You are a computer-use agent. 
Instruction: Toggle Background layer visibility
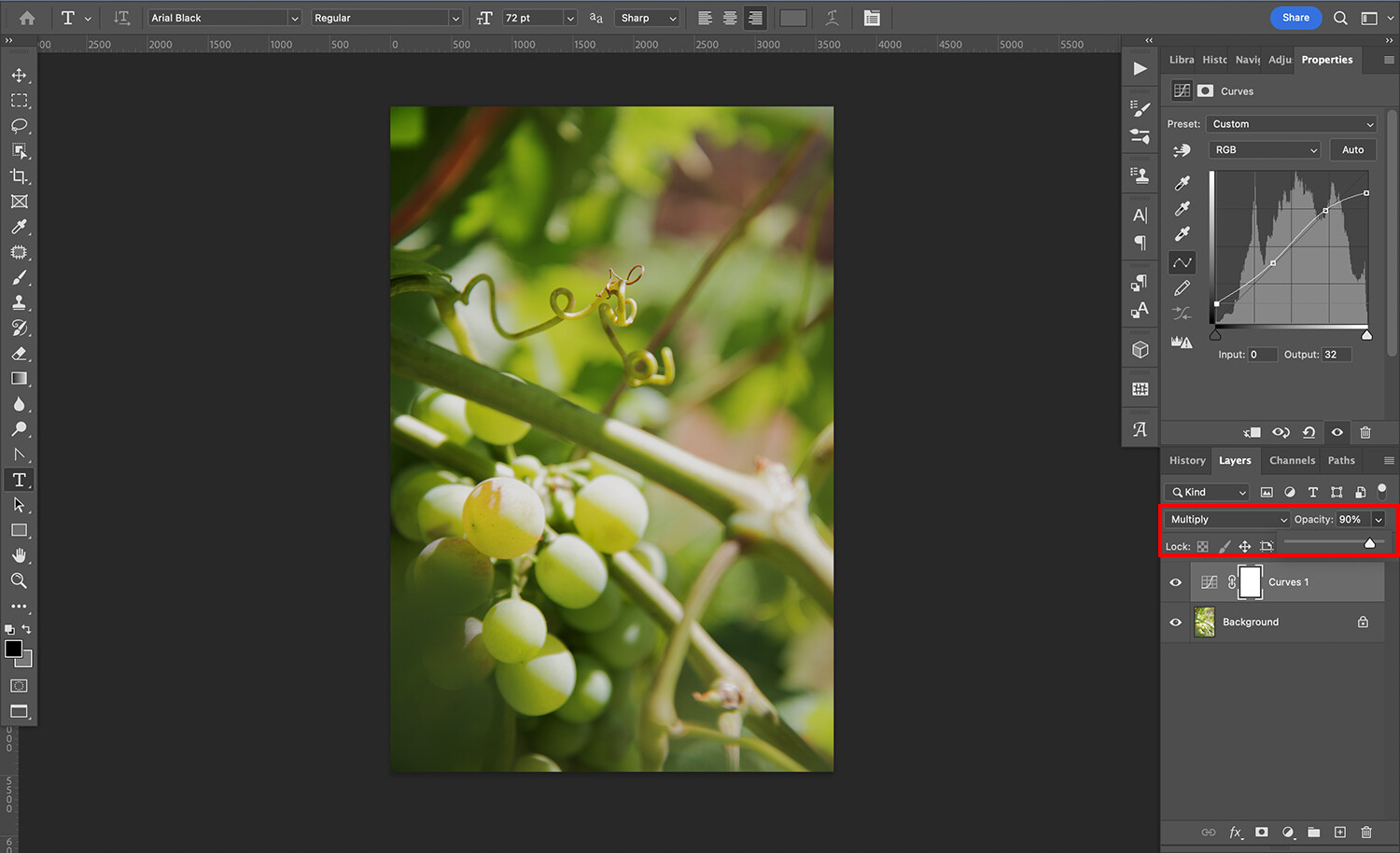(x=1176, y=622)
